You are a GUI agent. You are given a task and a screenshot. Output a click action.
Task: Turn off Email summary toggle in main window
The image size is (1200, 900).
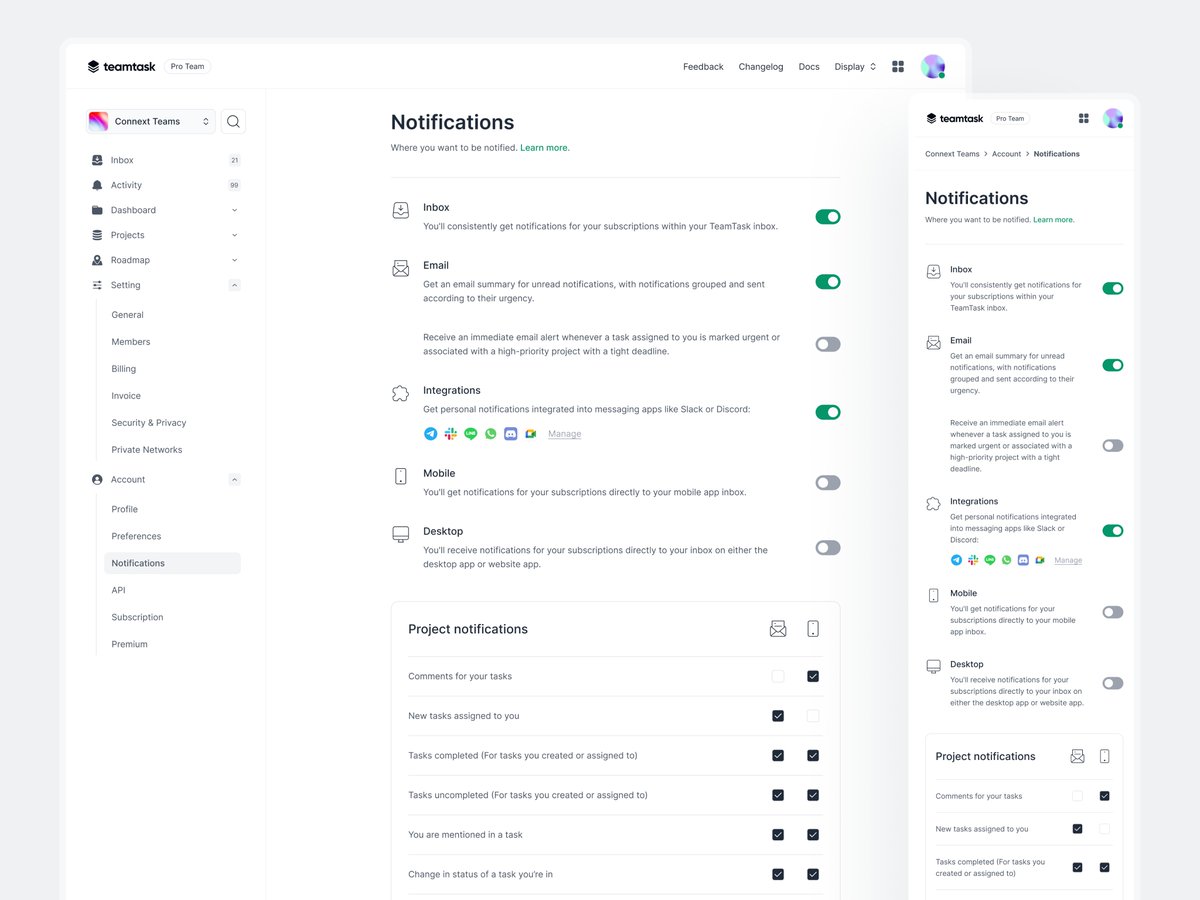(828, 282)
